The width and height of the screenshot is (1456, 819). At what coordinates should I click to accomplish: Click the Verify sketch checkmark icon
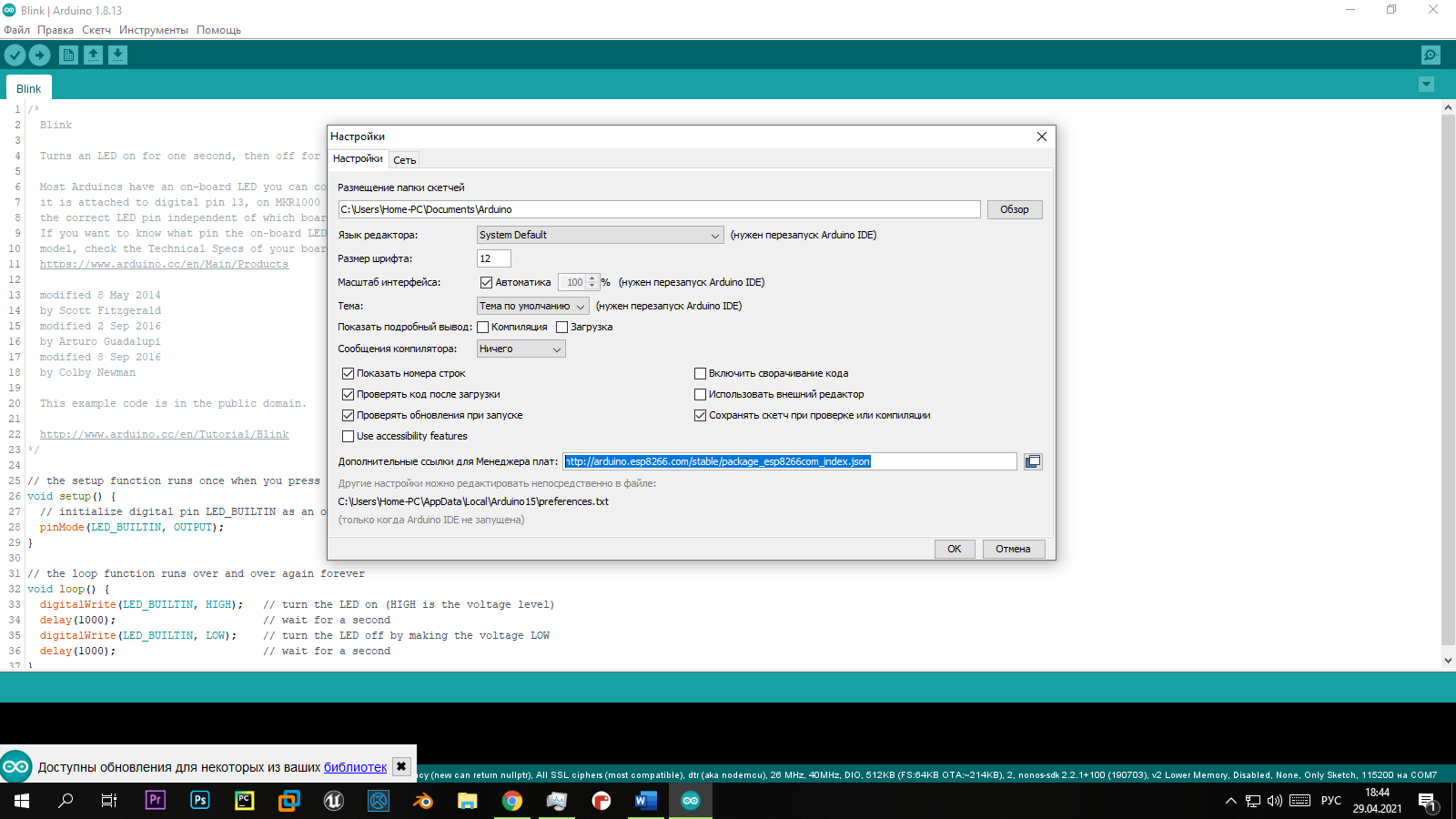click(15, 56)
